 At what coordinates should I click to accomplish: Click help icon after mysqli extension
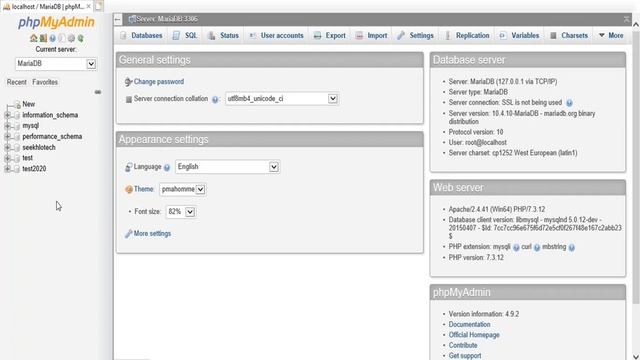[x=516, y=247]
